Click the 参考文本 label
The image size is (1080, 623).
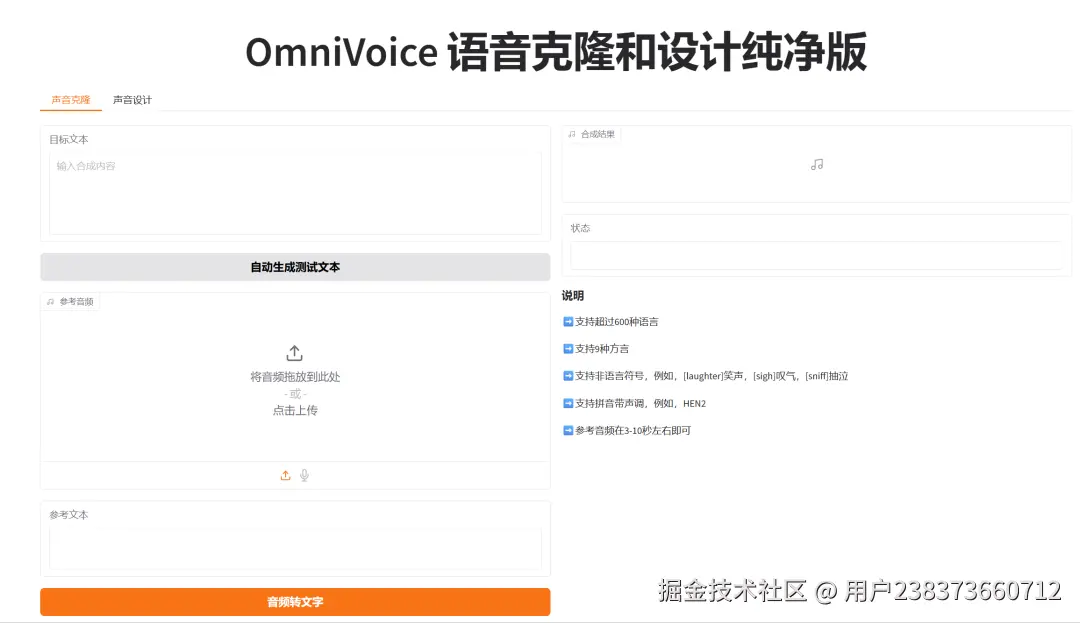click(69, 514)
